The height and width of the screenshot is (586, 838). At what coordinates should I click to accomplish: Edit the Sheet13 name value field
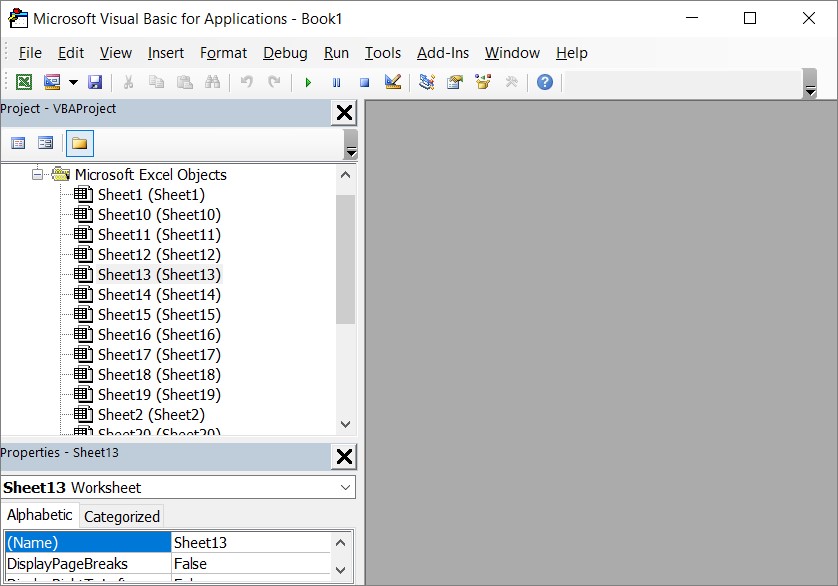251,542
